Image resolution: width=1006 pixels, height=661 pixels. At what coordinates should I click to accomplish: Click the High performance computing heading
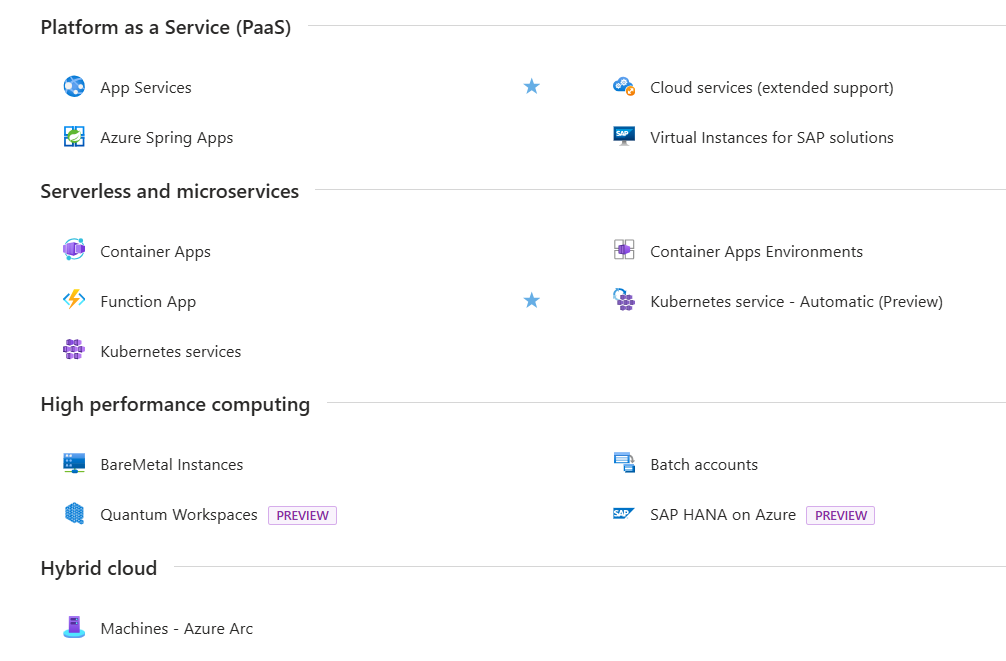click(x=175, y=405)
